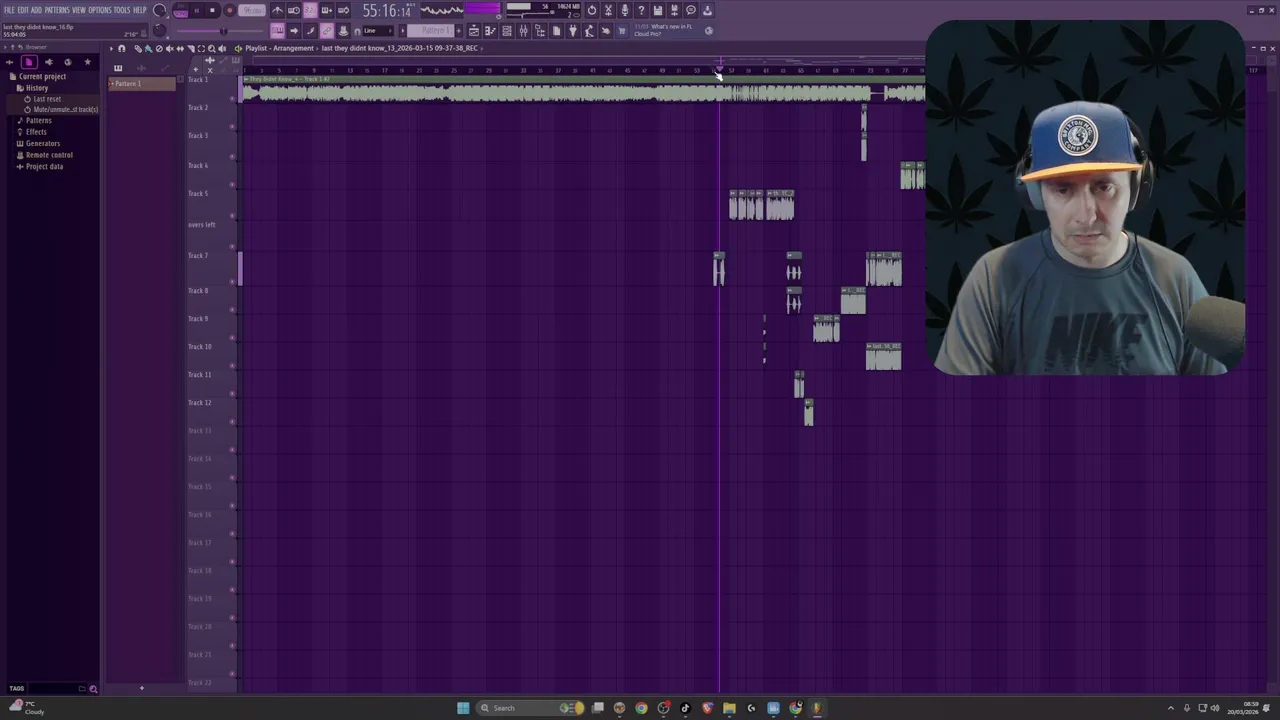Open the ADD menu

point(36,10)
